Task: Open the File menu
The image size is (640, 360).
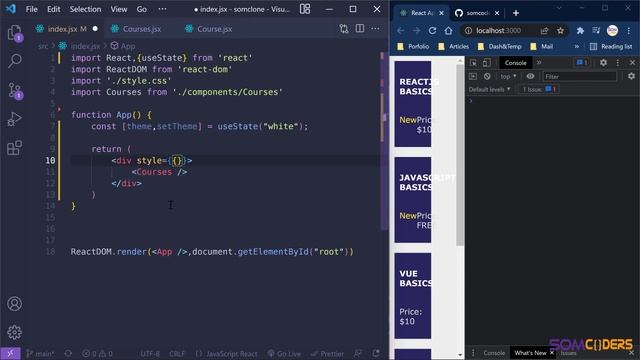Action: [x=31, y=9]
